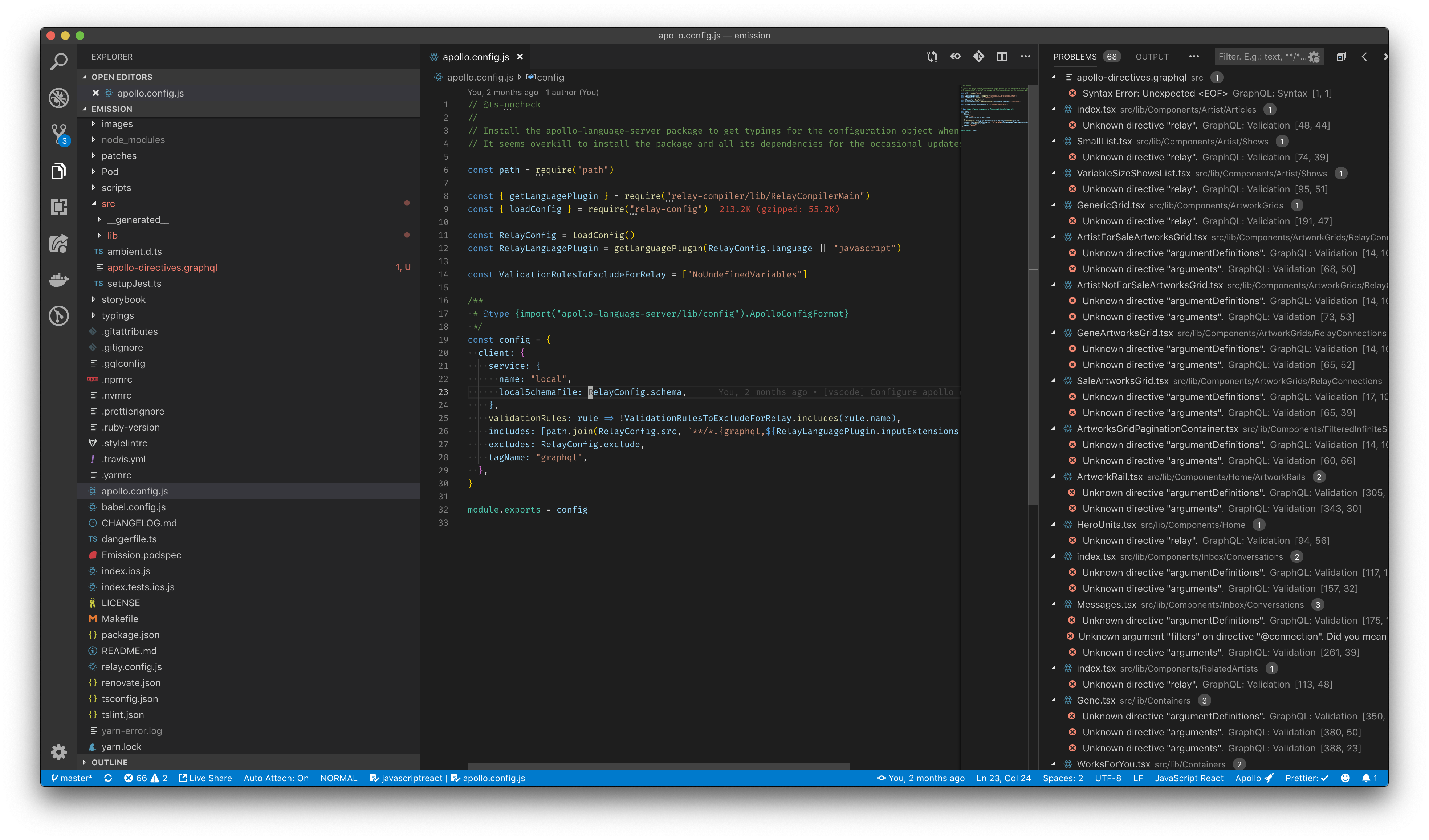
Task: Click the Live Share status button
Action: (x=205, y=778)
